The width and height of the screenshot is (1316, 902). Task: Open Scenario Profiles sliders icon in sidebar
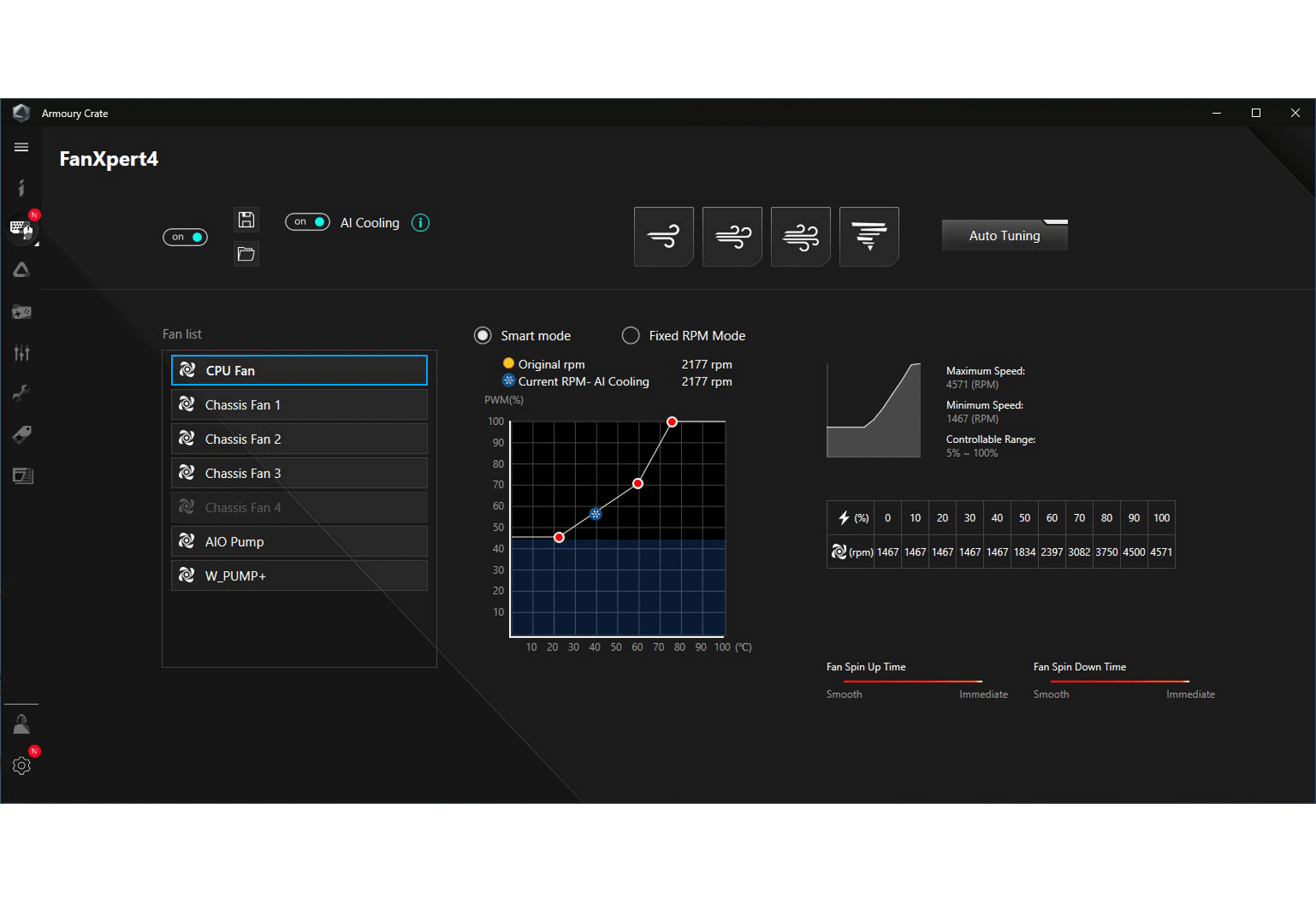(22, 353)
